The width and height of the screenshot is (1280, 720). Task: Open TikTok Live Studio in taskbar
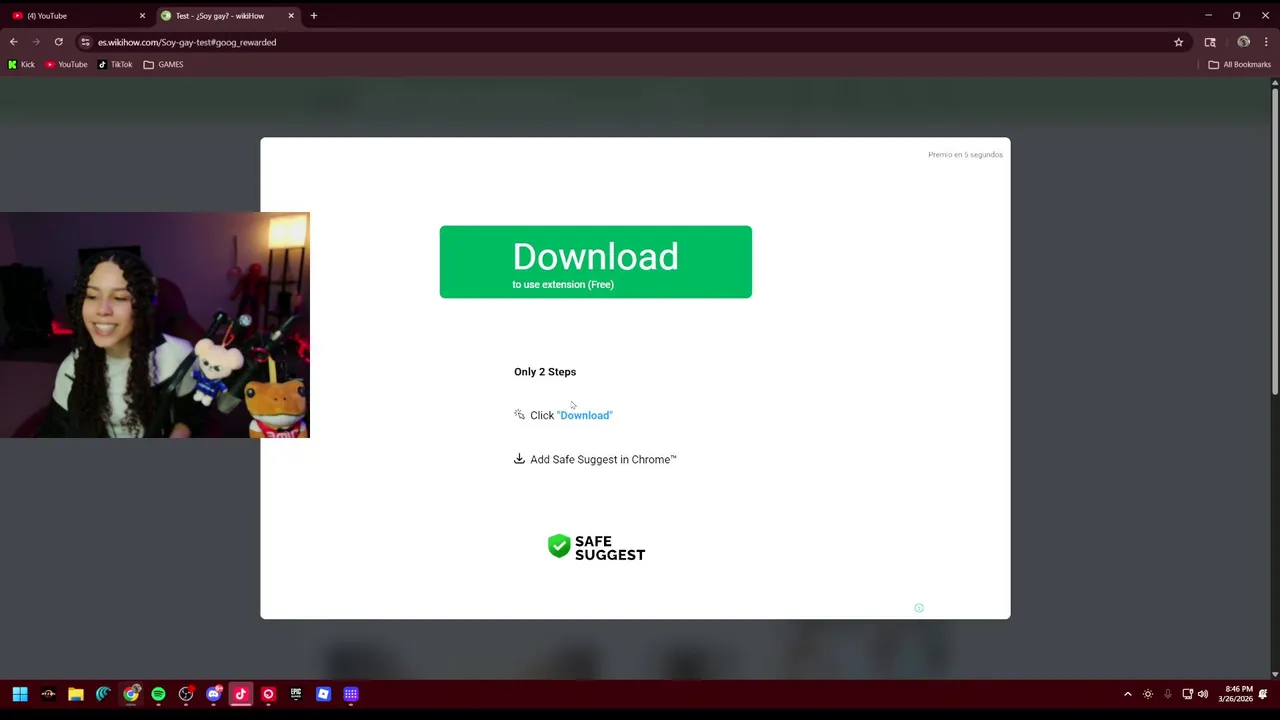click(x=241, y=694)
